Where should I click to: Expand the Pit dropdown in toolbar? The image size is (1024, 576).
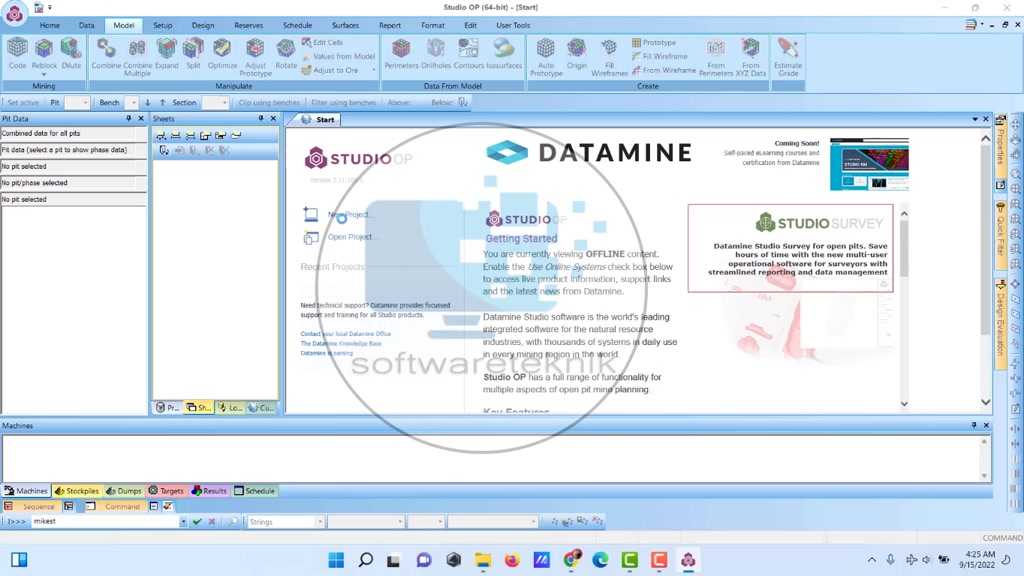point(85,103)
